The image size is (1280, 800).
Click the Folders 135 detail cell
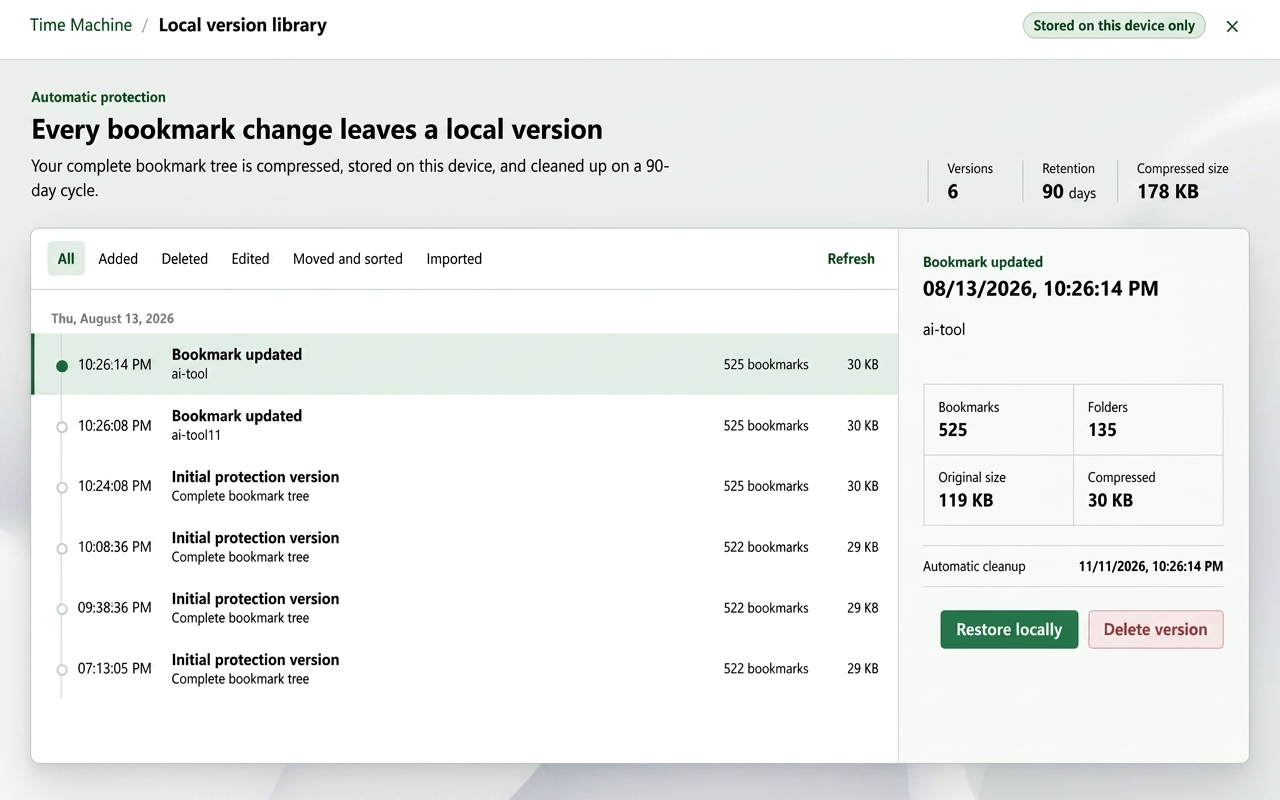coord(1148,420)
